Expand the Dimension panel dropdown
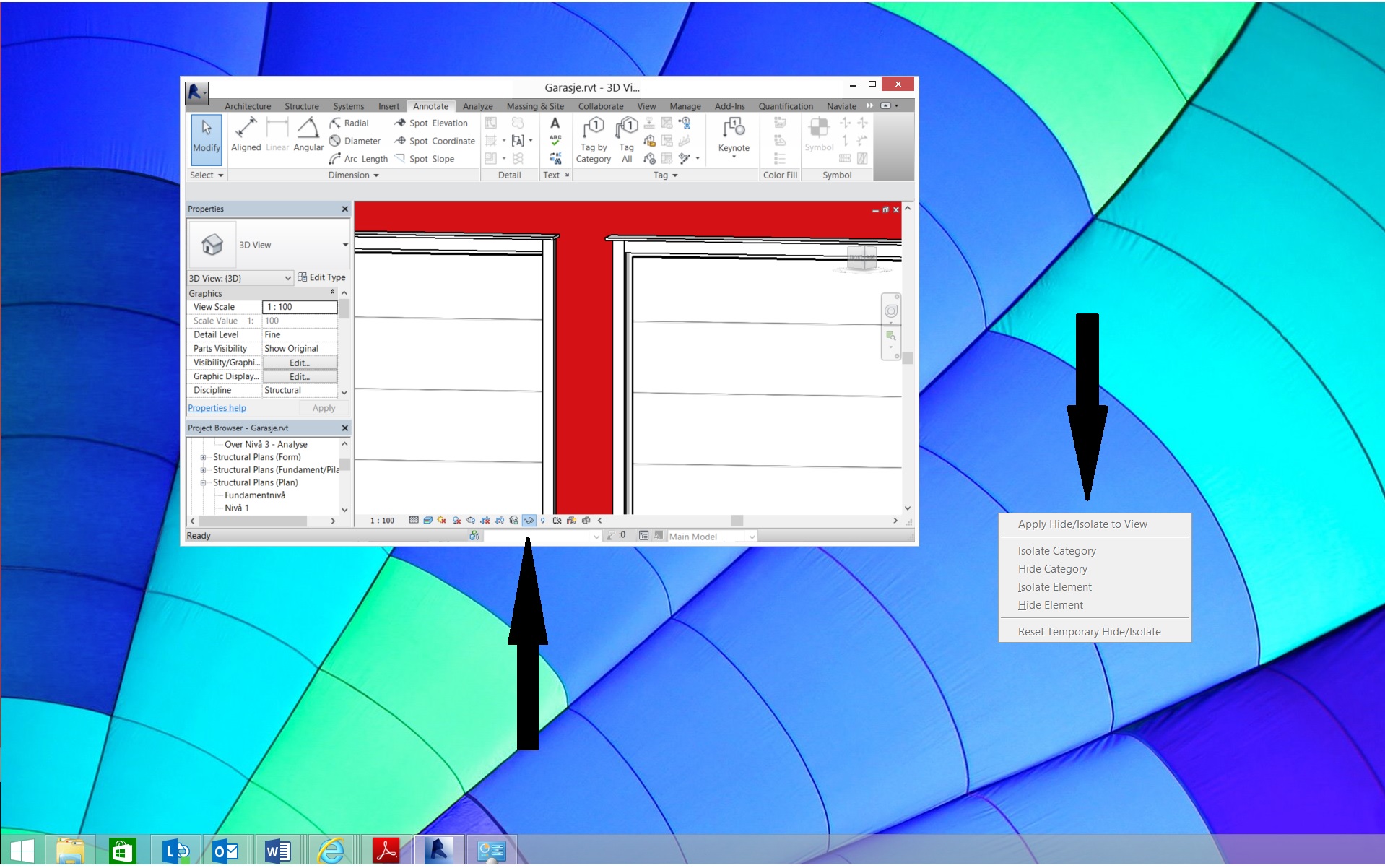 click(353, 175)
